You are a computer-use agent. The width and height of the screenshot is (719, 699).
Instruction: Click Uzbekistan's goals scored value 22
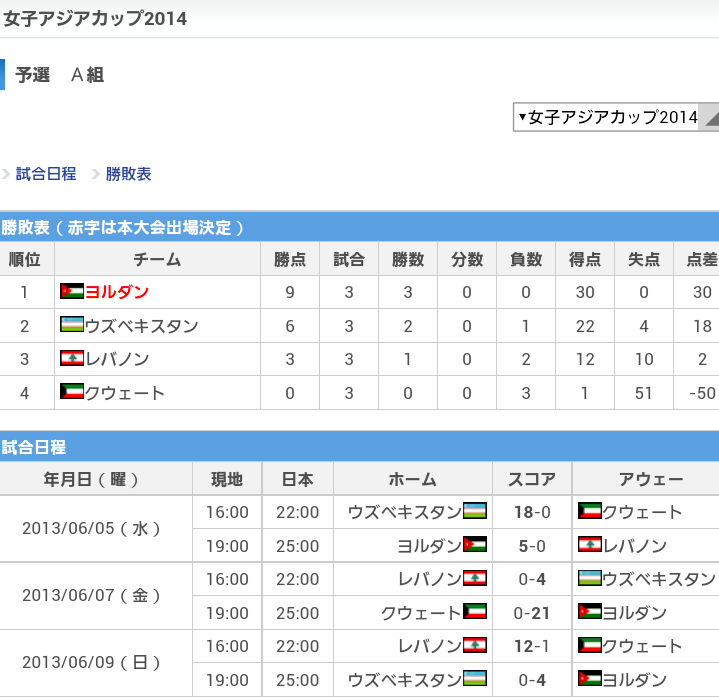tap(585, 326)
